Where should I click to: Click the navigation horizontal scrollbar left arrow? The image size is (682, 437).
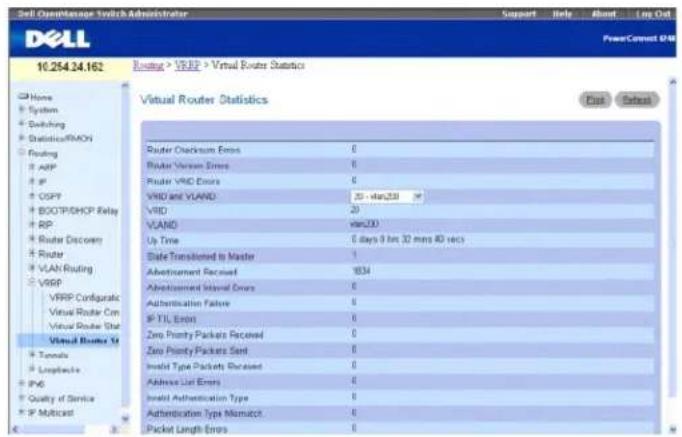(x=16, y=430)
